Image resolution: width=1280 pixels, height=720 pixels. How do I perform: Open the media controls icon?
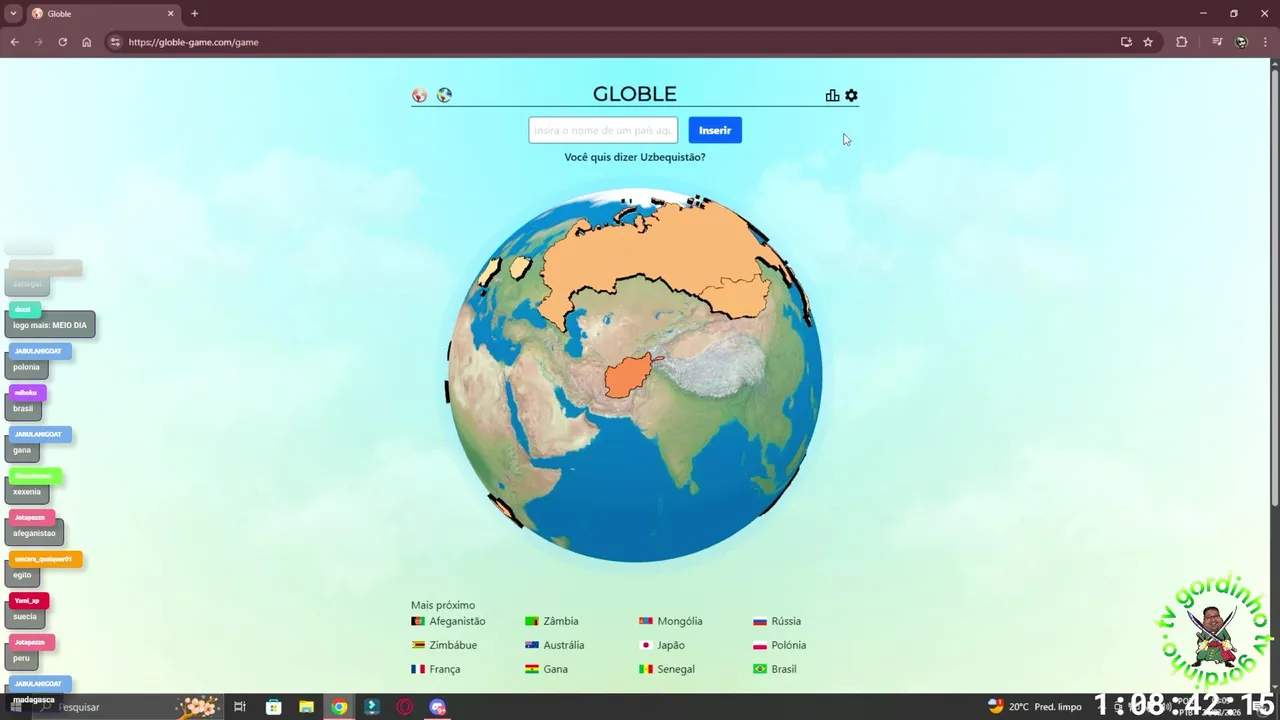(1217, 42)
